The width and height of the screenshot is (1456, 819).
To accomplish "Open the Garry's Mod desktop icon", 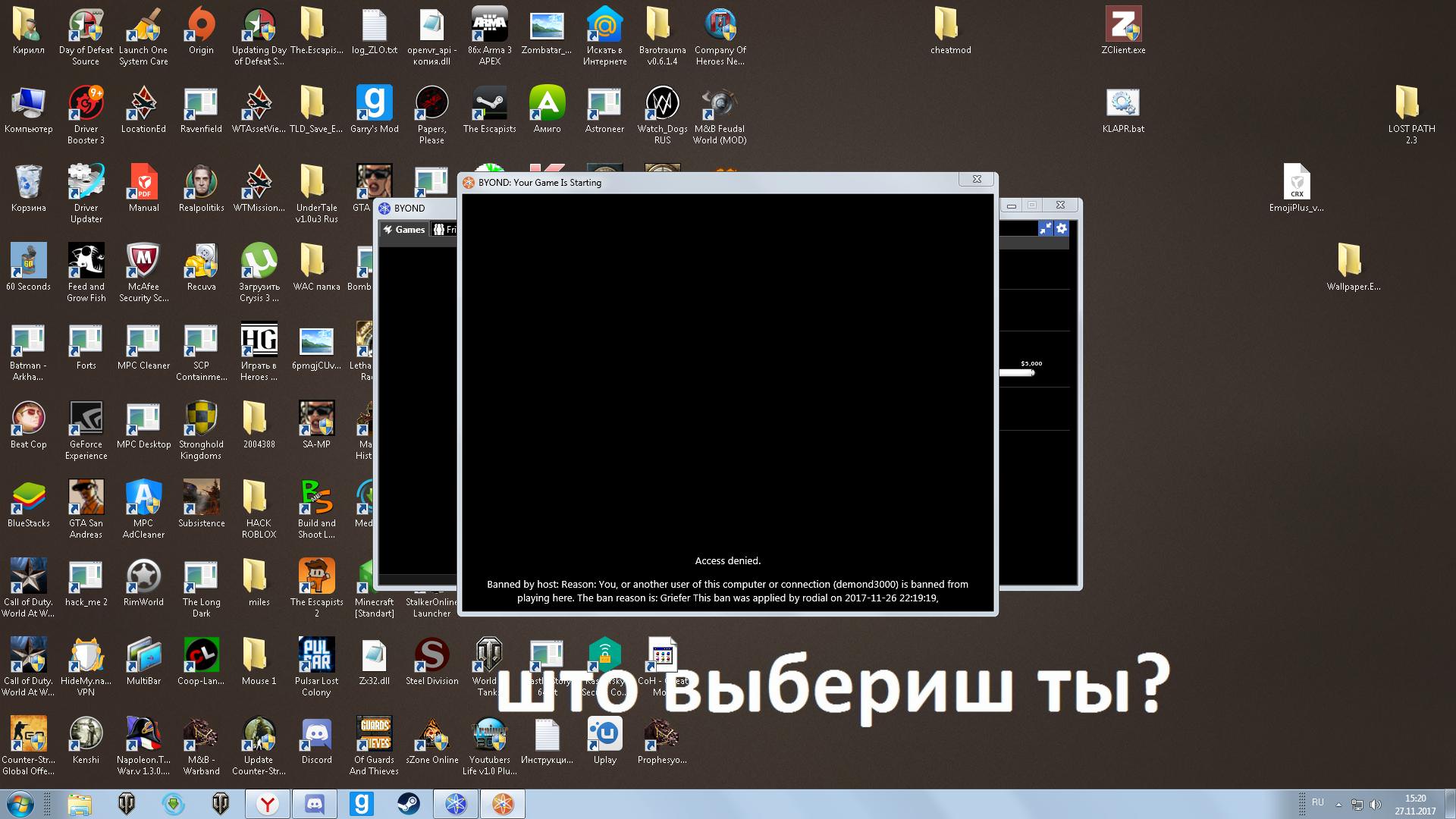I will [x=374, y=110].
